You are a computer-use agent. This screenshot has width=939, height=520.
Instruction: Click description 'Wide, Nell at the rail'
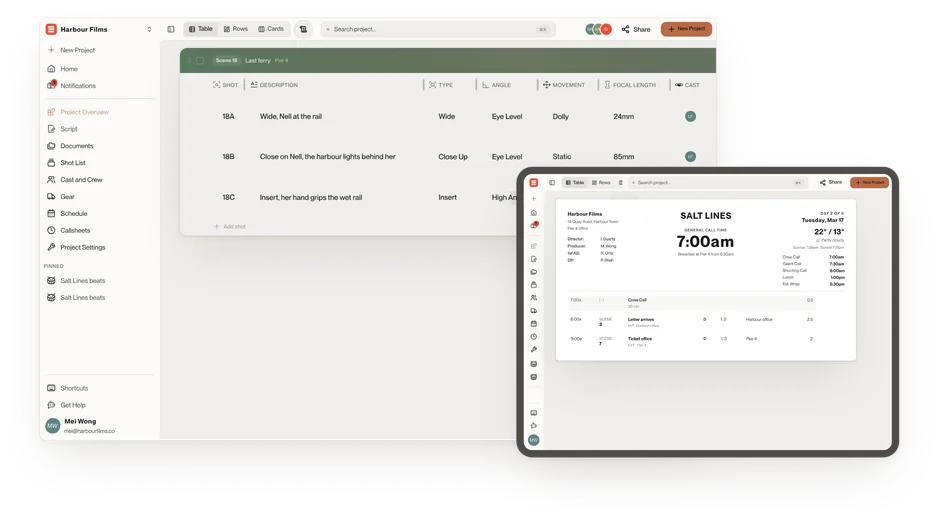click(x=290, y=117)
